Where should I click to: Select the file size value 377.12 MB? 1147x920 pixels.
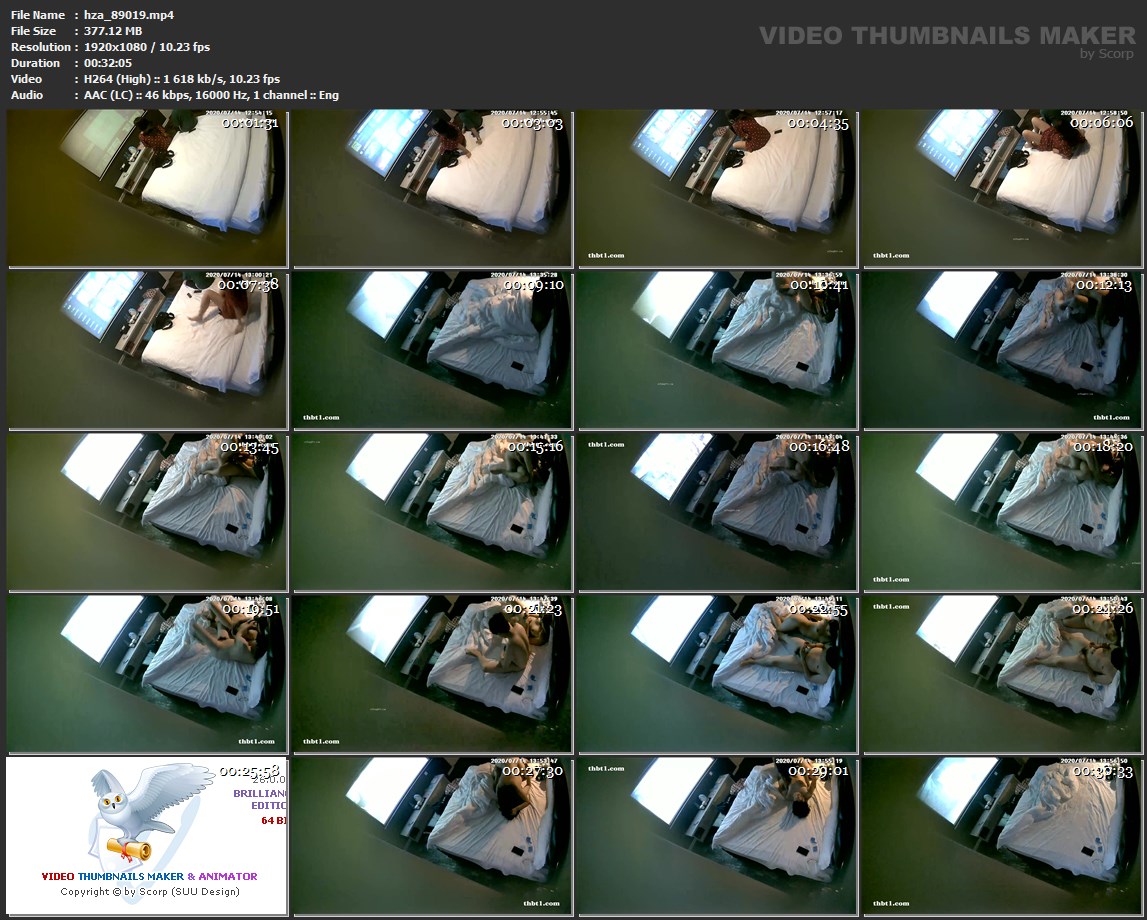tap(113, 31)
